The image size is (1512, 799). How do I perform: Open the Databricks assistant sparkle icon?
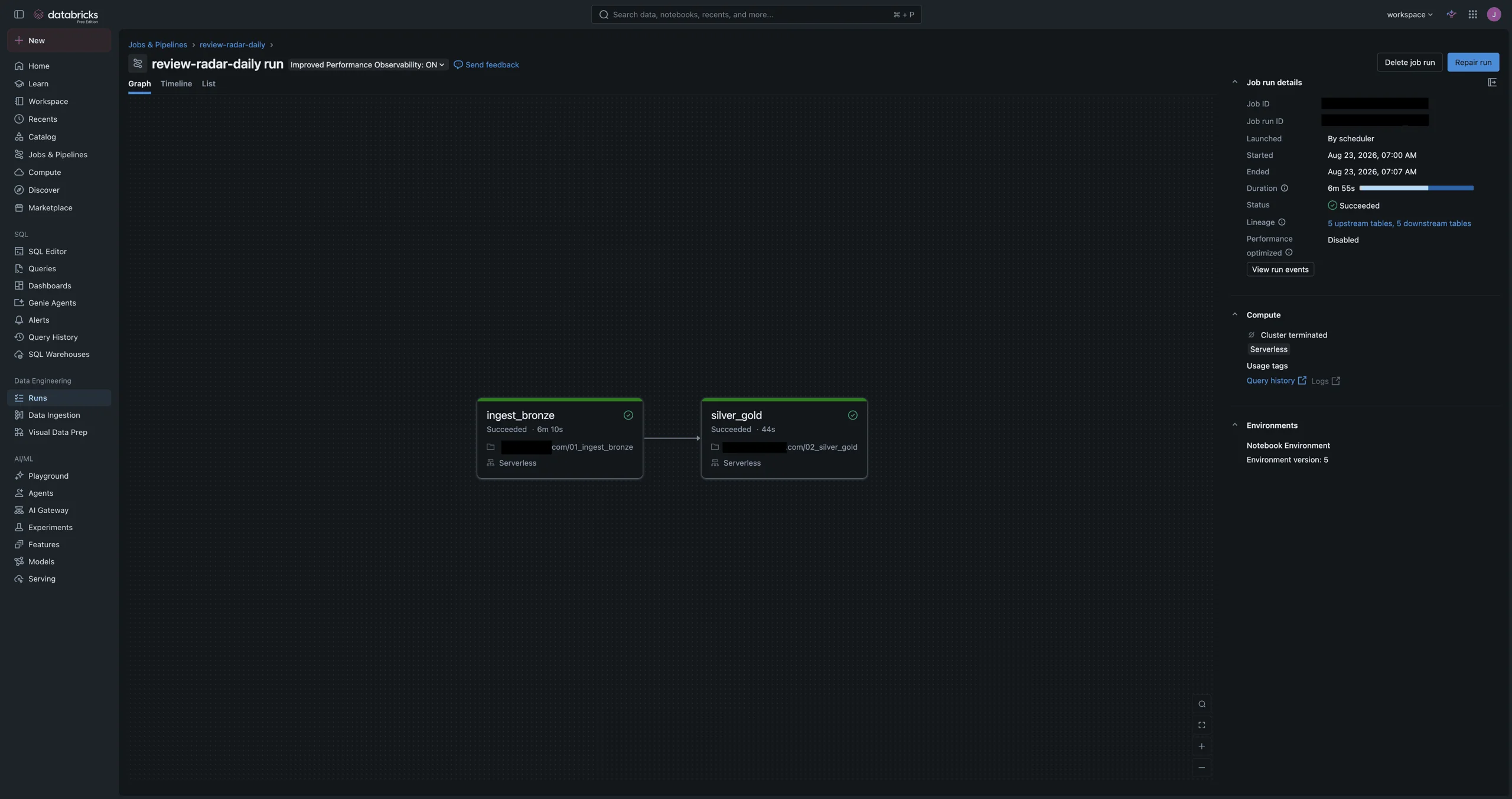tap(1451, 14)
